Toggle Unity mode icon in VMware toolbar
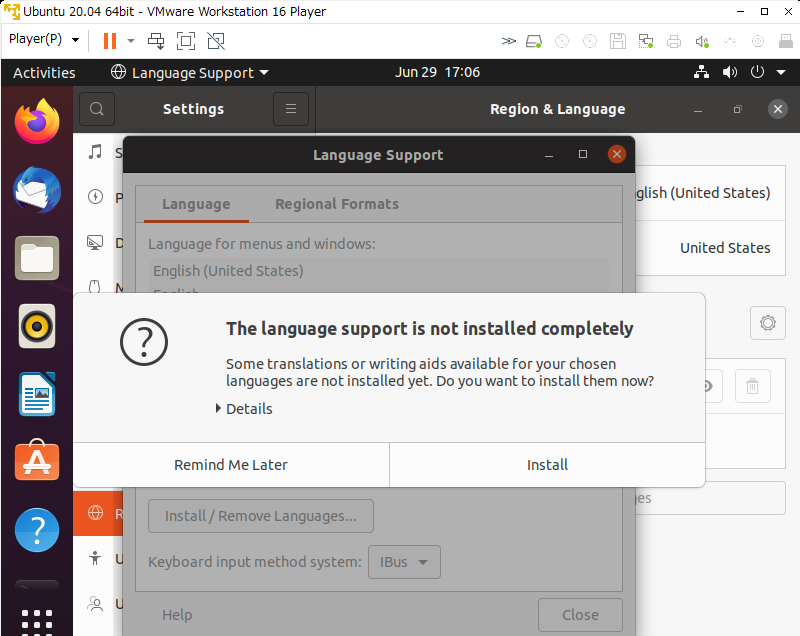 click(x=216, y=41)
